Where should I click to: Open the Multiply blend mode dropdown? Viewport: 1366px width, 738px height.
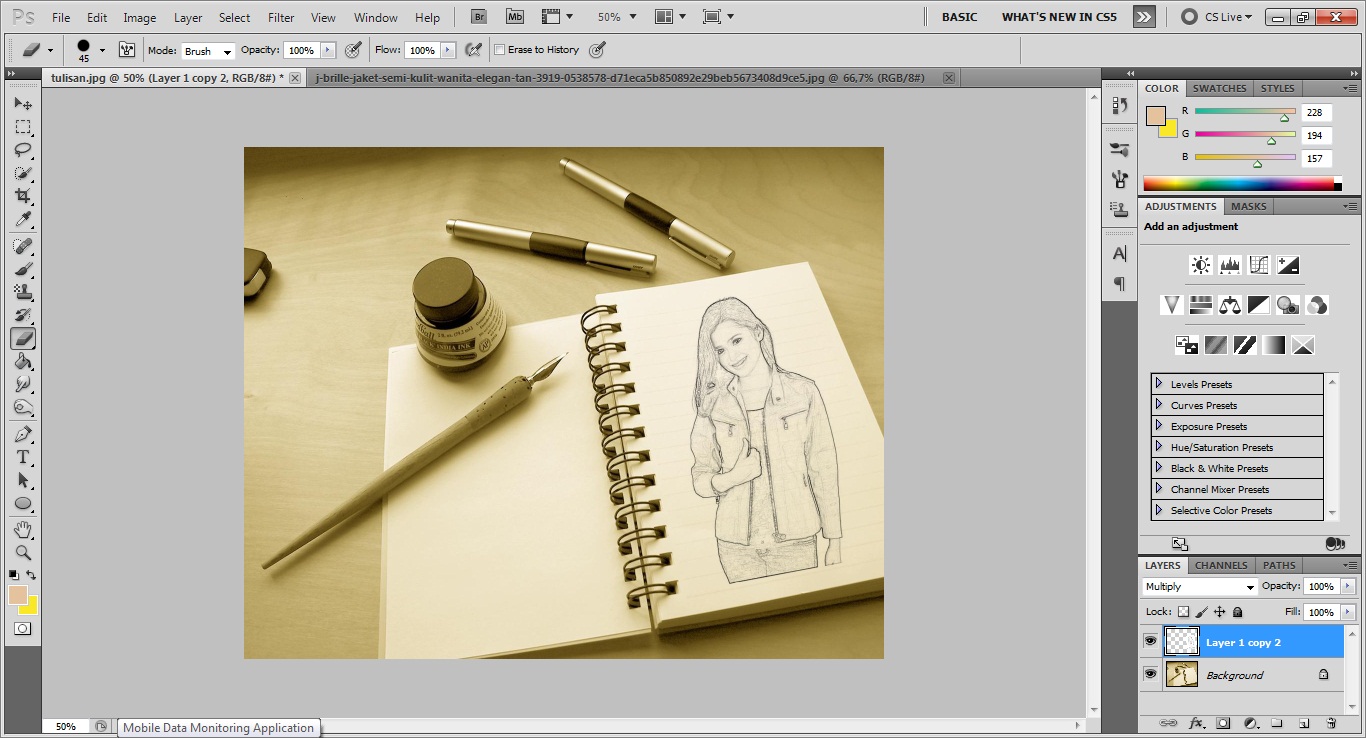[1199, 587]
